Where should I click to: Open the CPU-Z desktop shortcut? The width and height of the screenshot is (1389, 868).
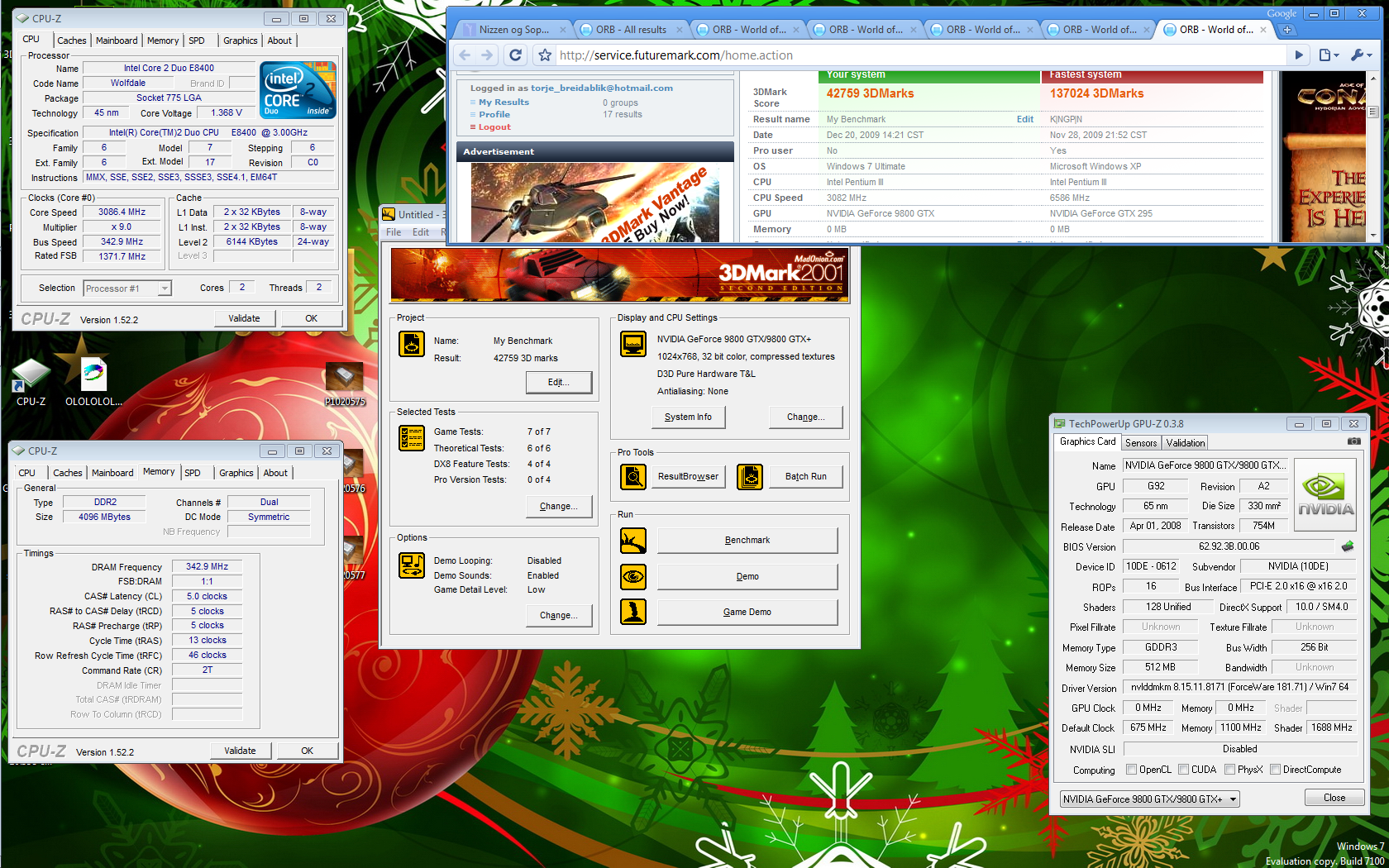click(x=31, y=382)
